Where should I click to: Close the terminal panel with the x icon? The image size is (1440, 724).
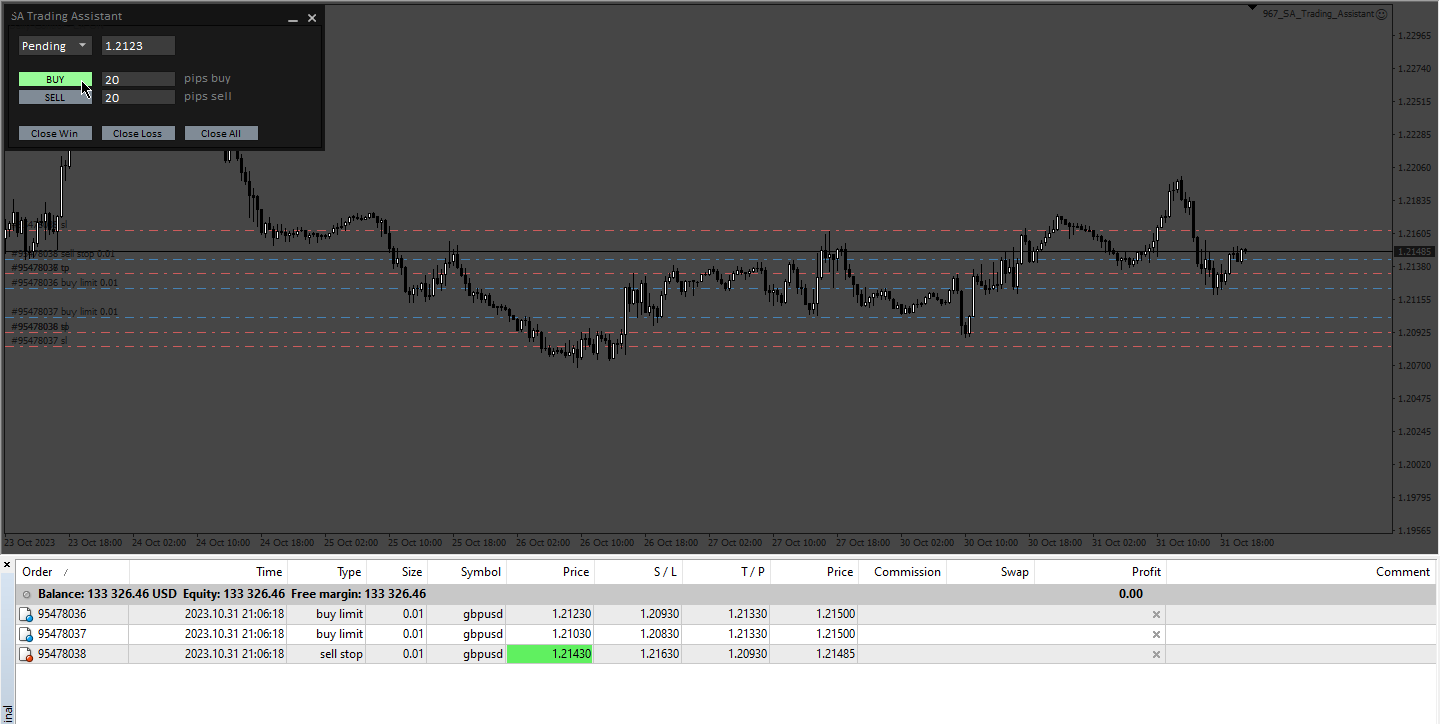coord(7,566)
